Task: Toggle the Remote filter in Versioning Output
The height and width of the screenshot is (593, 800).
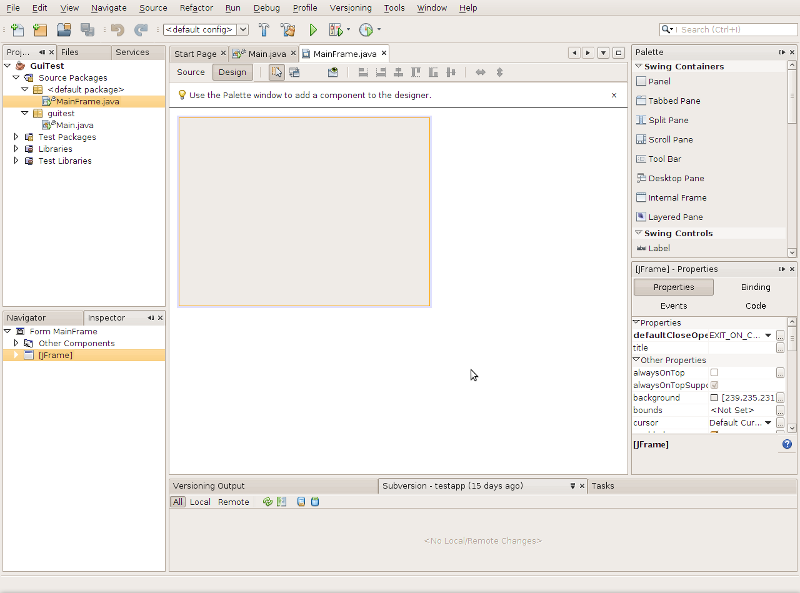Action: [234, 502]
